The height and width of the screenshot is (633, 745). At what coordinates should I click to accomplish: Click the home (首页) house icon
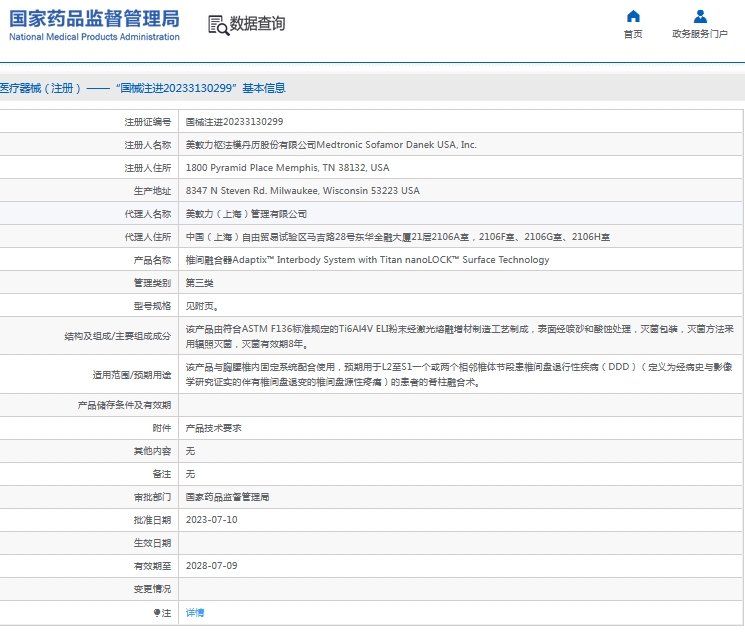point(633,17)
